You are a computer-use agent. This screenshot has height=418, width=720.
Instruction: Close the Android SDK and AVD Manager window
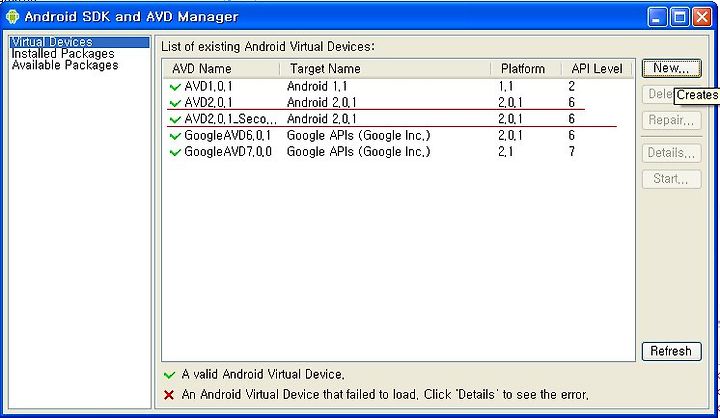(x=702, y=17)
